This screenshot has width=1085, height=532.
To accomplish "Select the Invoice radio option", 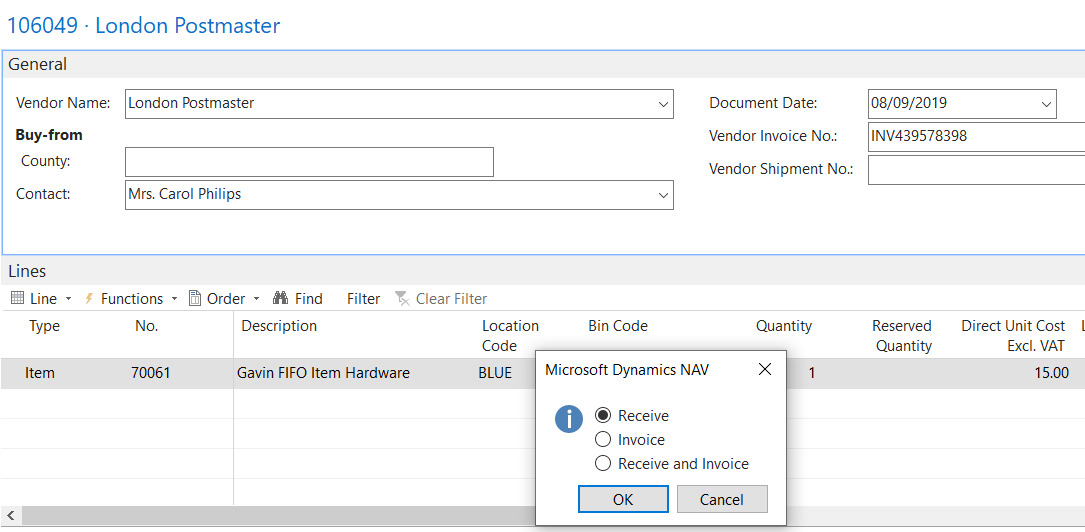I will 603,440.
